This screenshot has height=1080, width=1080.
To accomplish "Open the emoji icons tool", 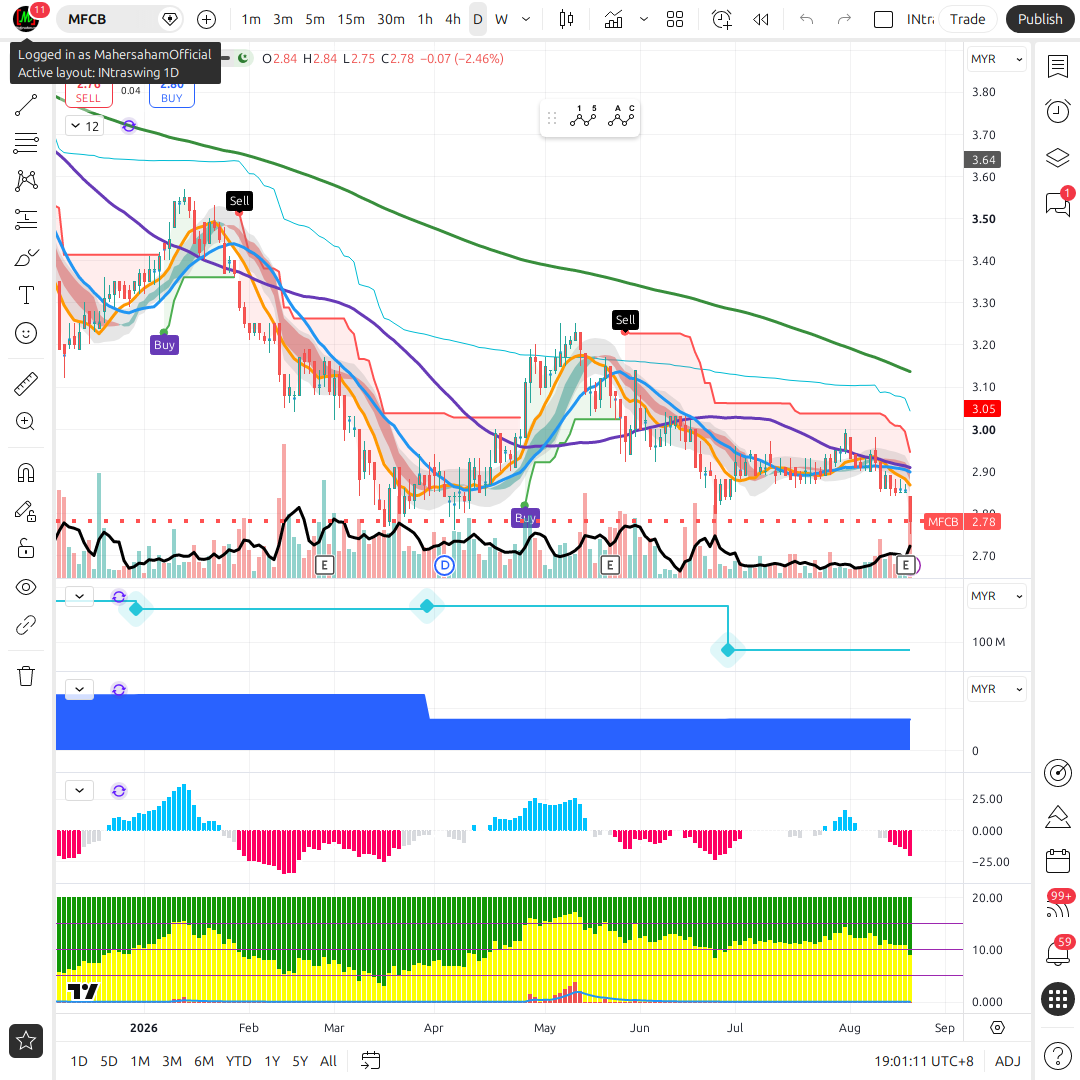I will [x=26, y=333].
